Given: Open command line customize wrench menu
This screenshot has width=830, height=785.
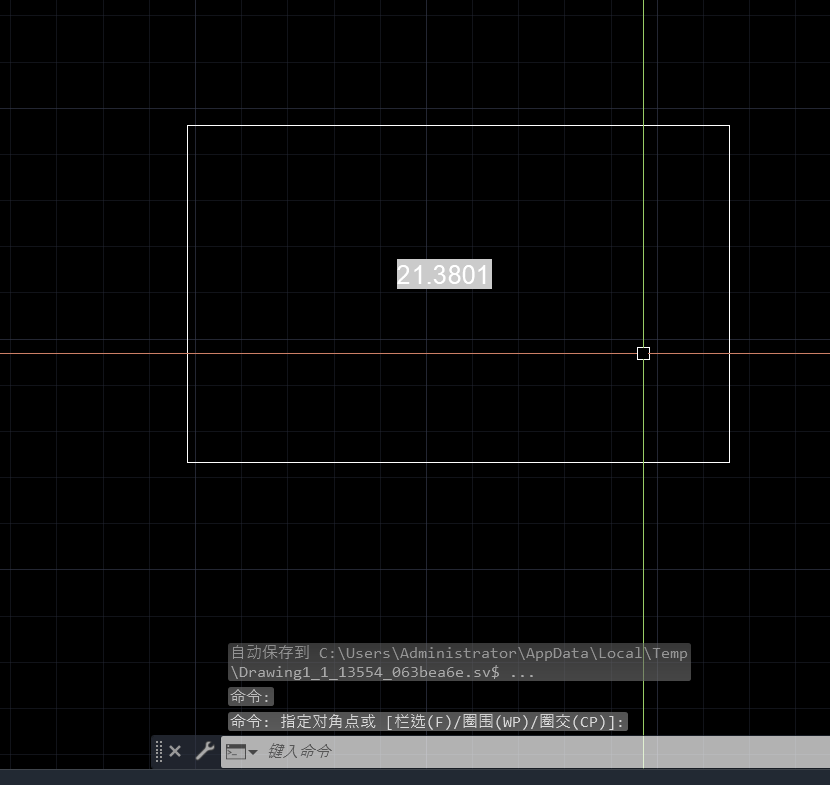Looking at the screenshot, I should [x=204, y=751].
